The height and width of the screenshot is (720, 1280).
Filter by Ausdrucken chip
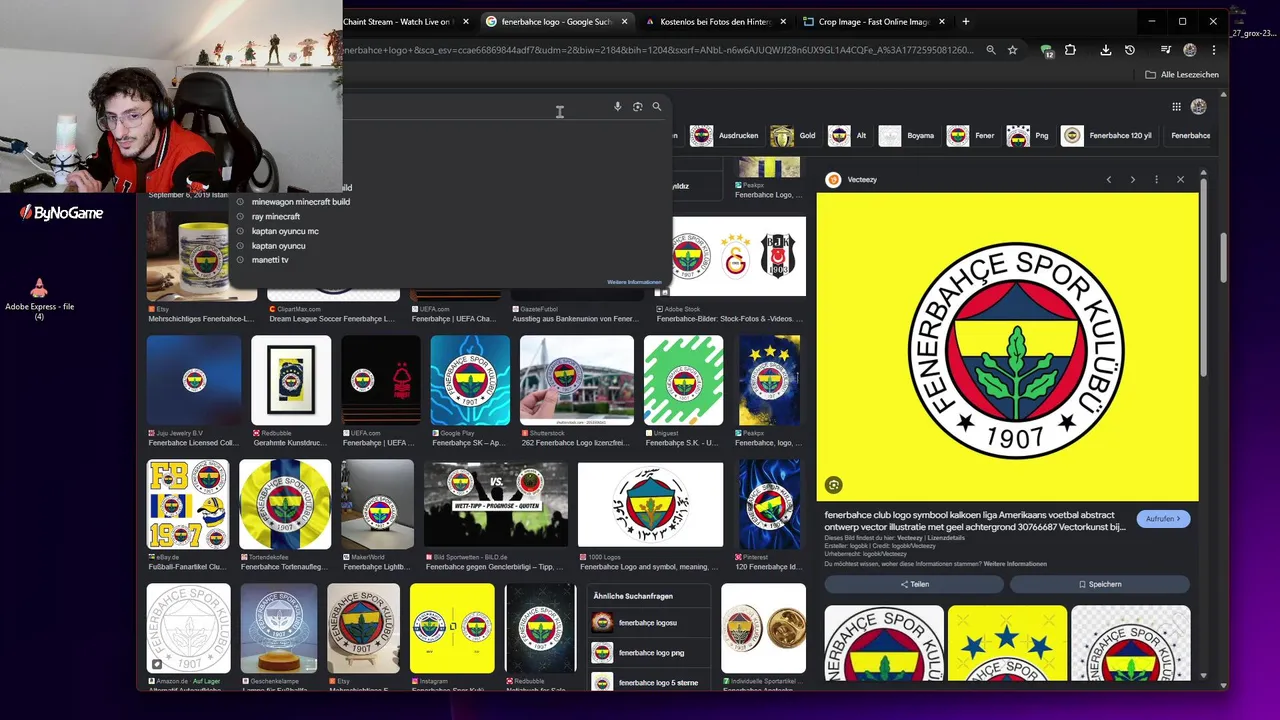pyautogui.click(x=726, y=136)
